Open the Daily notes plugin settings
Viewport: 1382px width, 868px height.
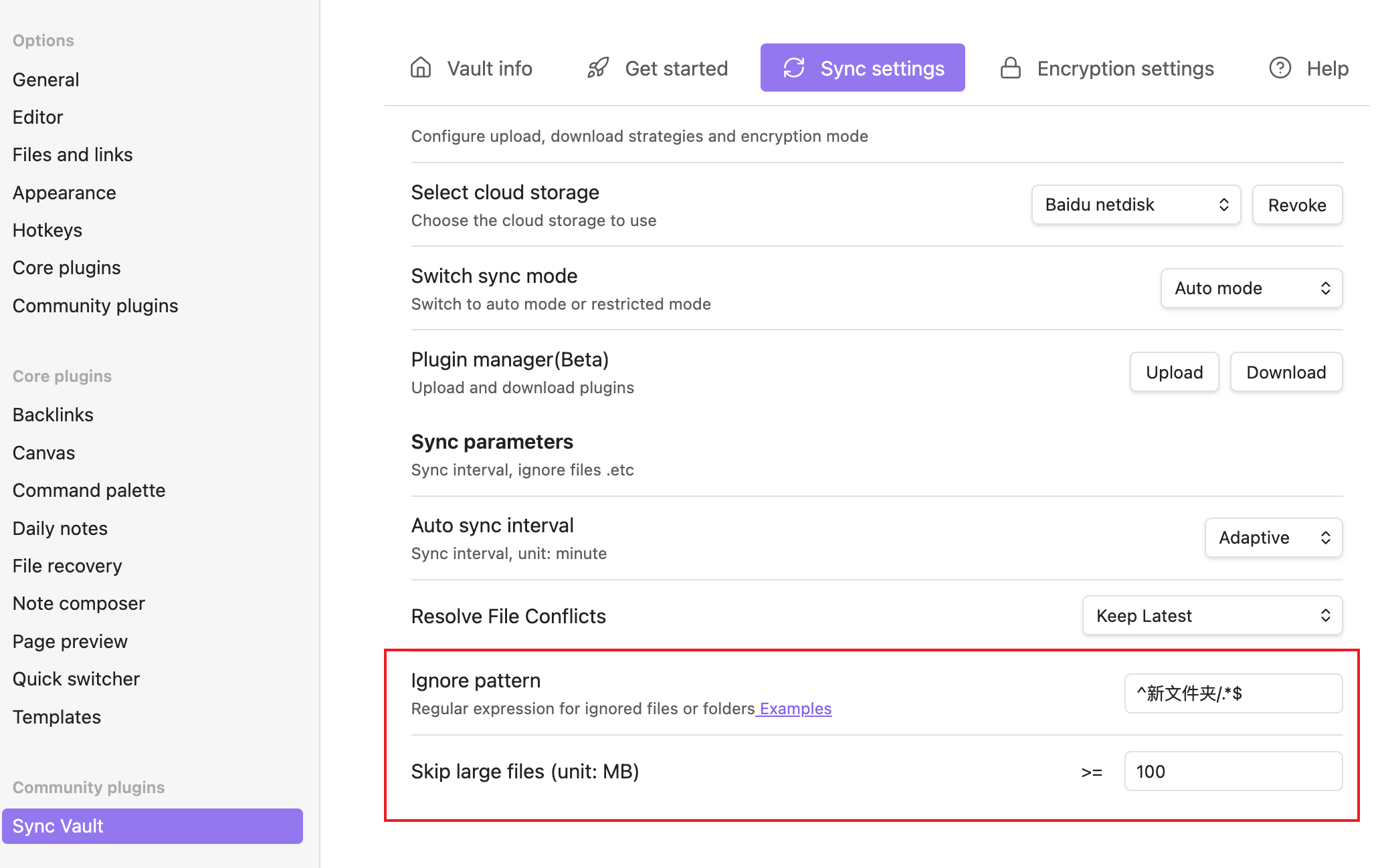tap(60, 528)
